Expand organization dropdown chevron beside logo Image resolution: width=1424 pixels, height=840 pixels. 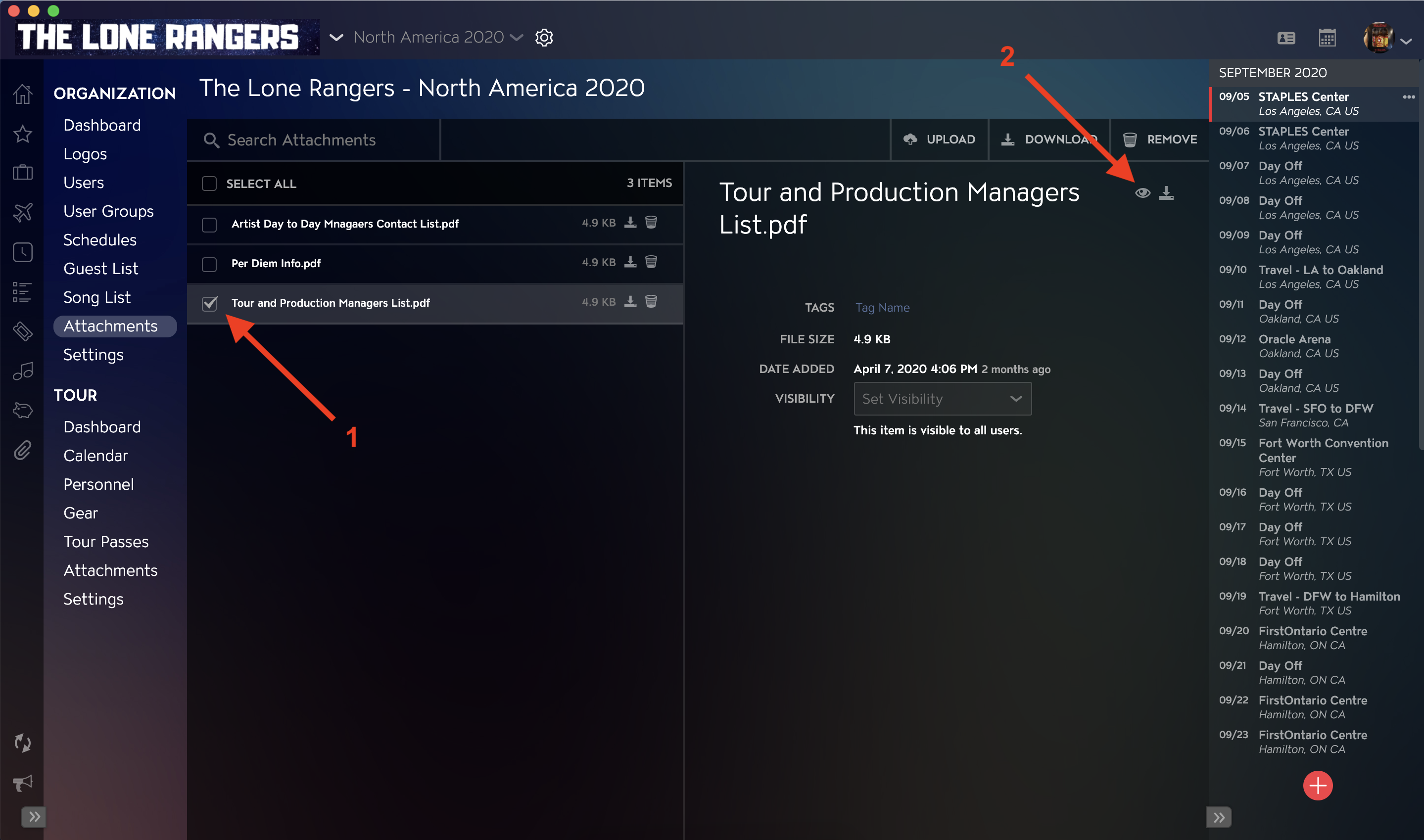click(336, 38)
